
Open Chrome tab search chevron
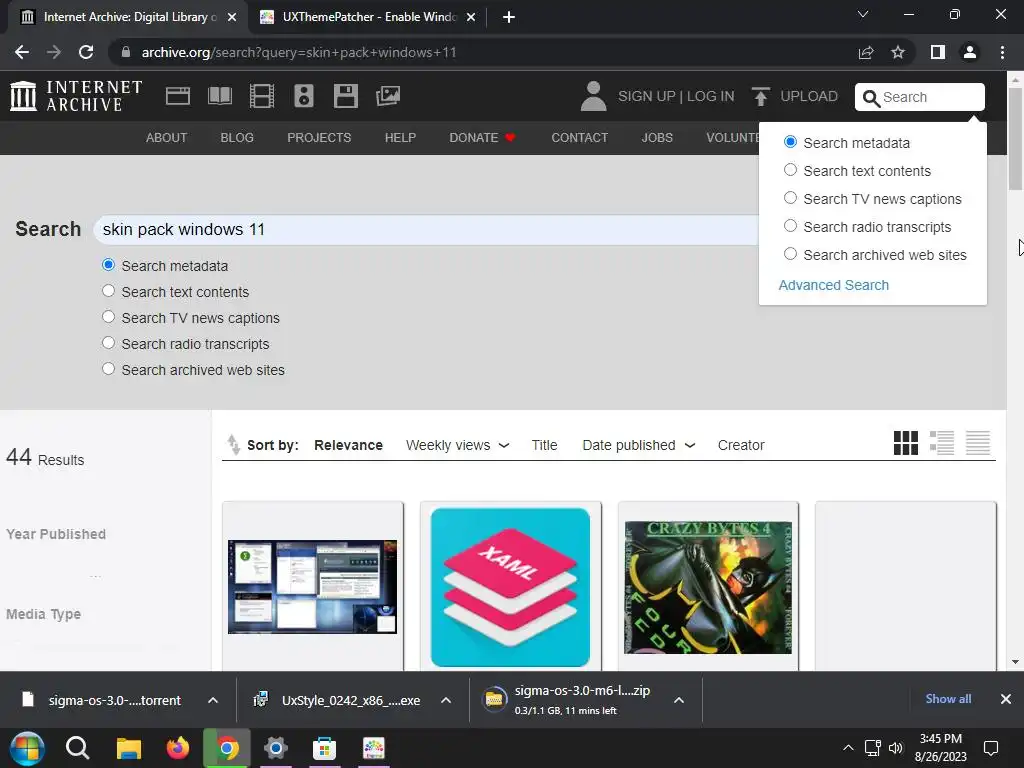point(863,14)
